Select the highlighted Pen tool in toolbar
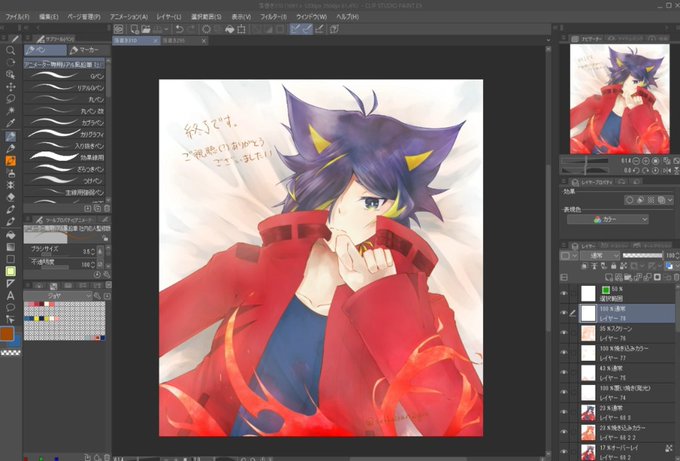This screenshot has width=680, height=461. pyautogui.click(x=10, y=137)
